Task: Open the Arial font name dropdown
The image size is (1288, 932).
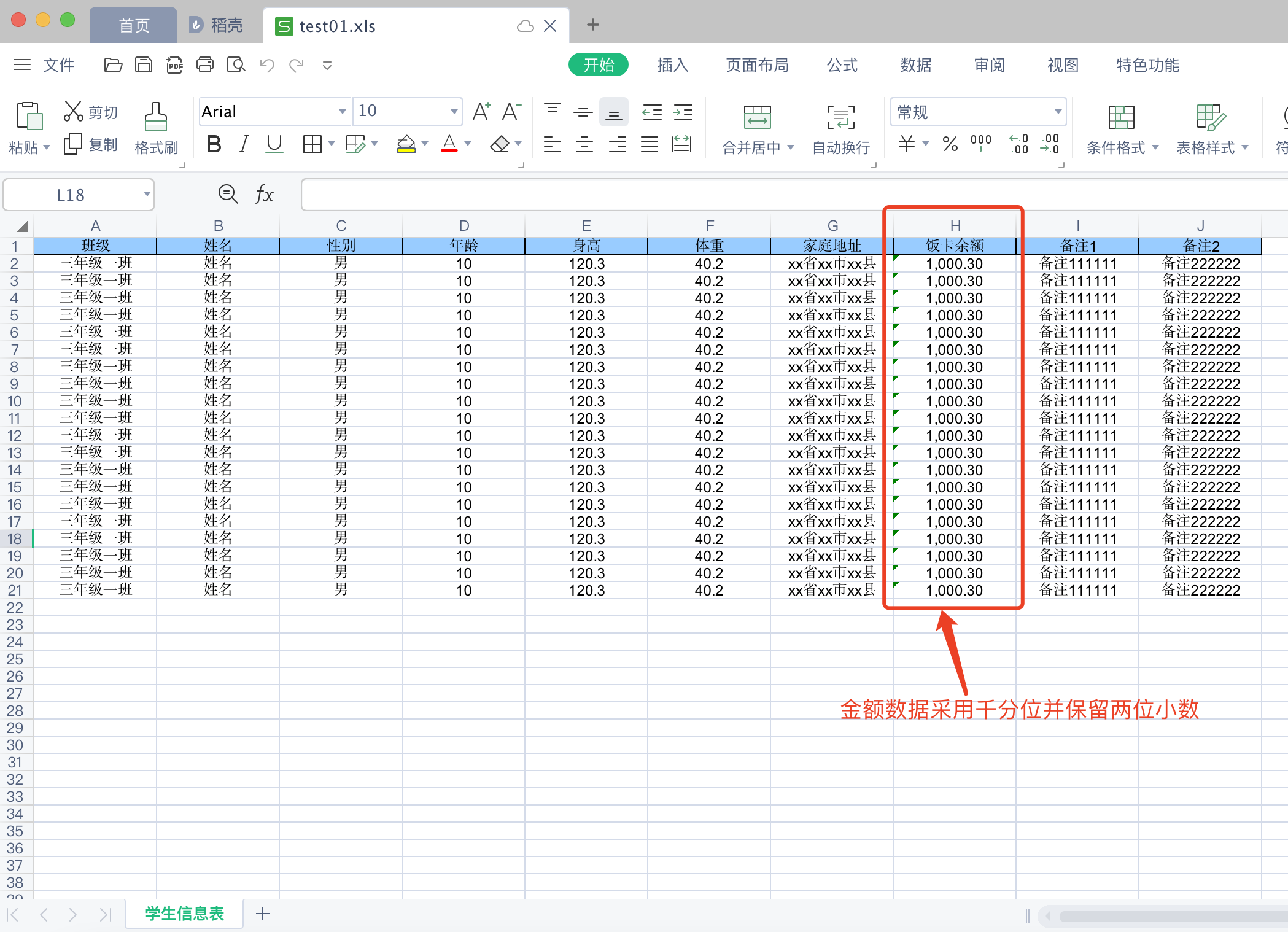Action: pos(342,112)
